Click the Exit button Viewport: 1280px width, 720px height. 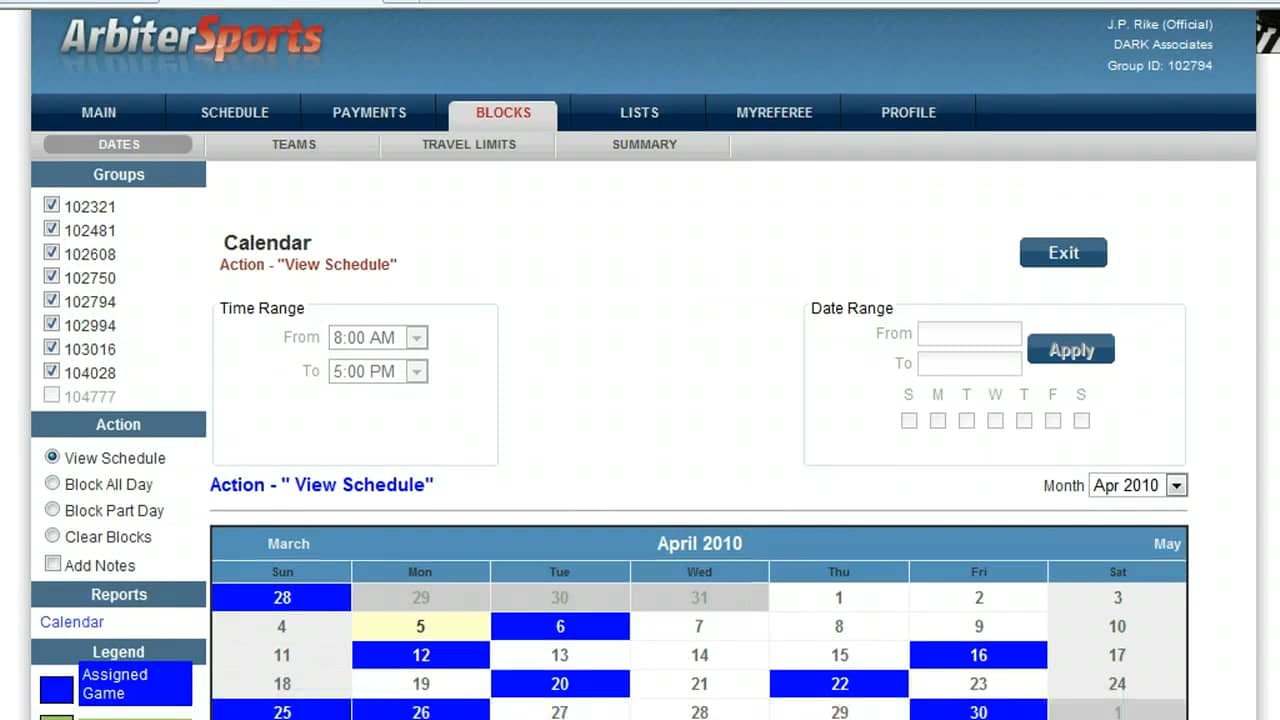pos(1063,253)
